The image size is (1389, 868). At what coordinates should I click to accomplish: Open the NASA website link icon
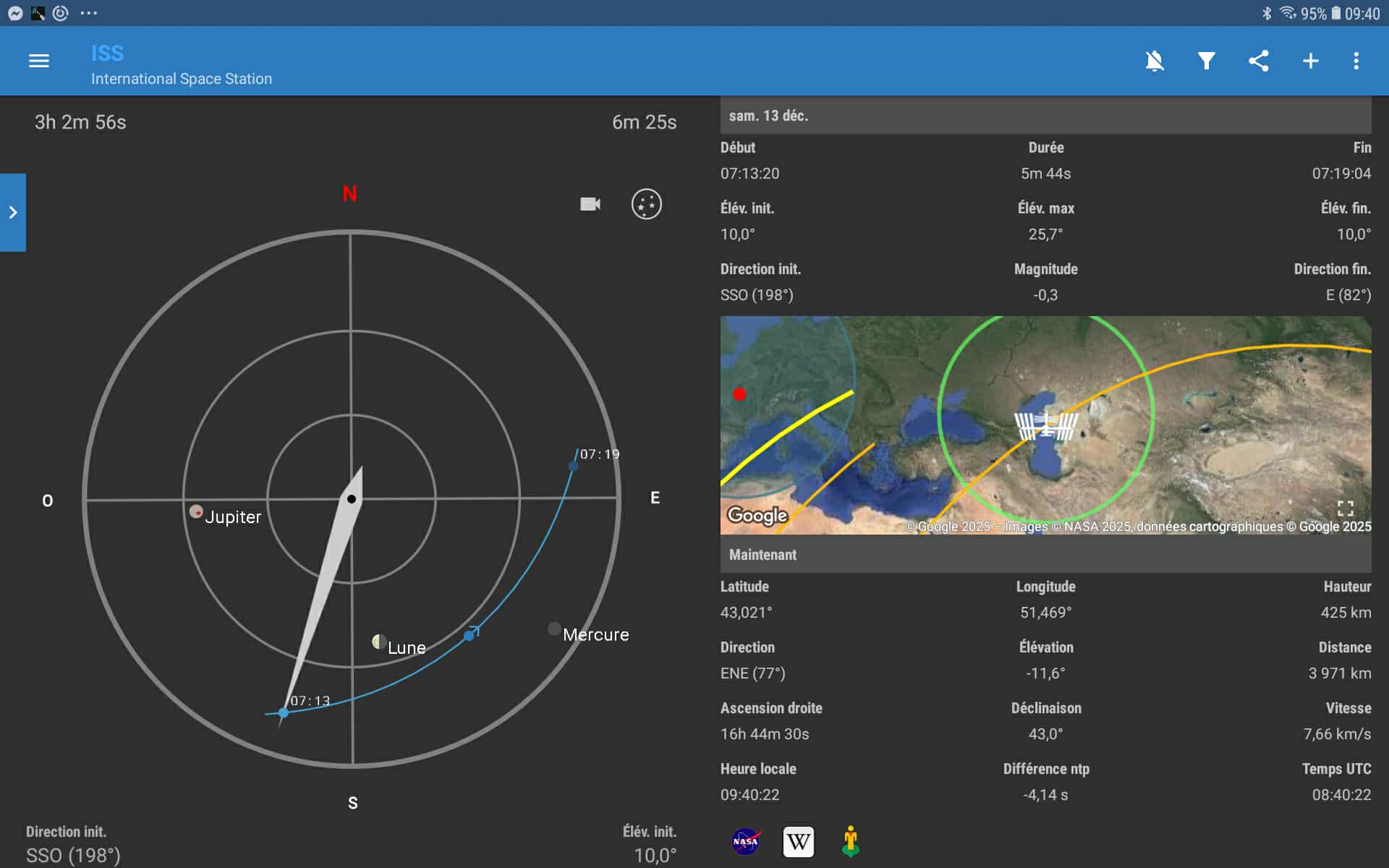(745, 841)
